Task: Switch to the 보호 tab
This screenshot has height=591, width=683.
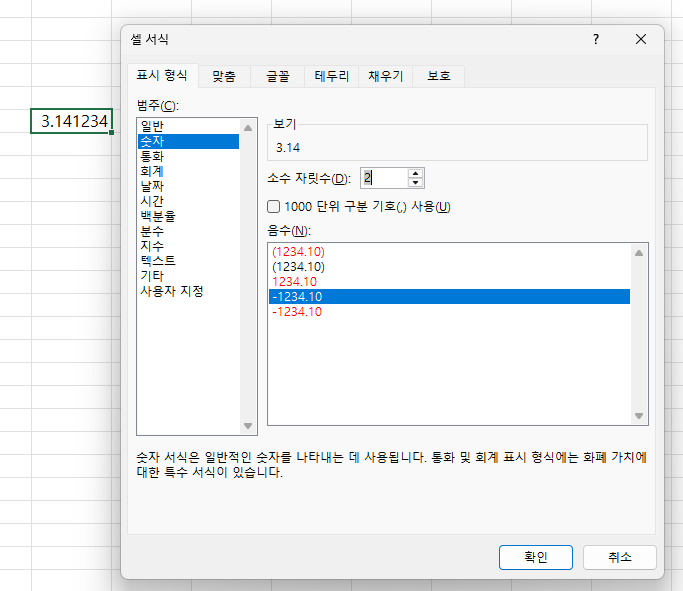Action: click(x=439, y=76)
